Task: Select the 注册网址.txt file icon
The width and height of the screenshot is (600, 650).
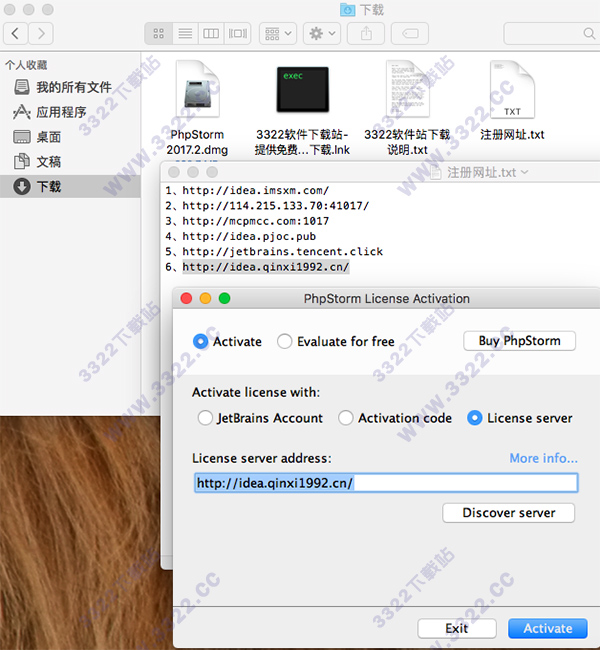Action: coord(513,89)
